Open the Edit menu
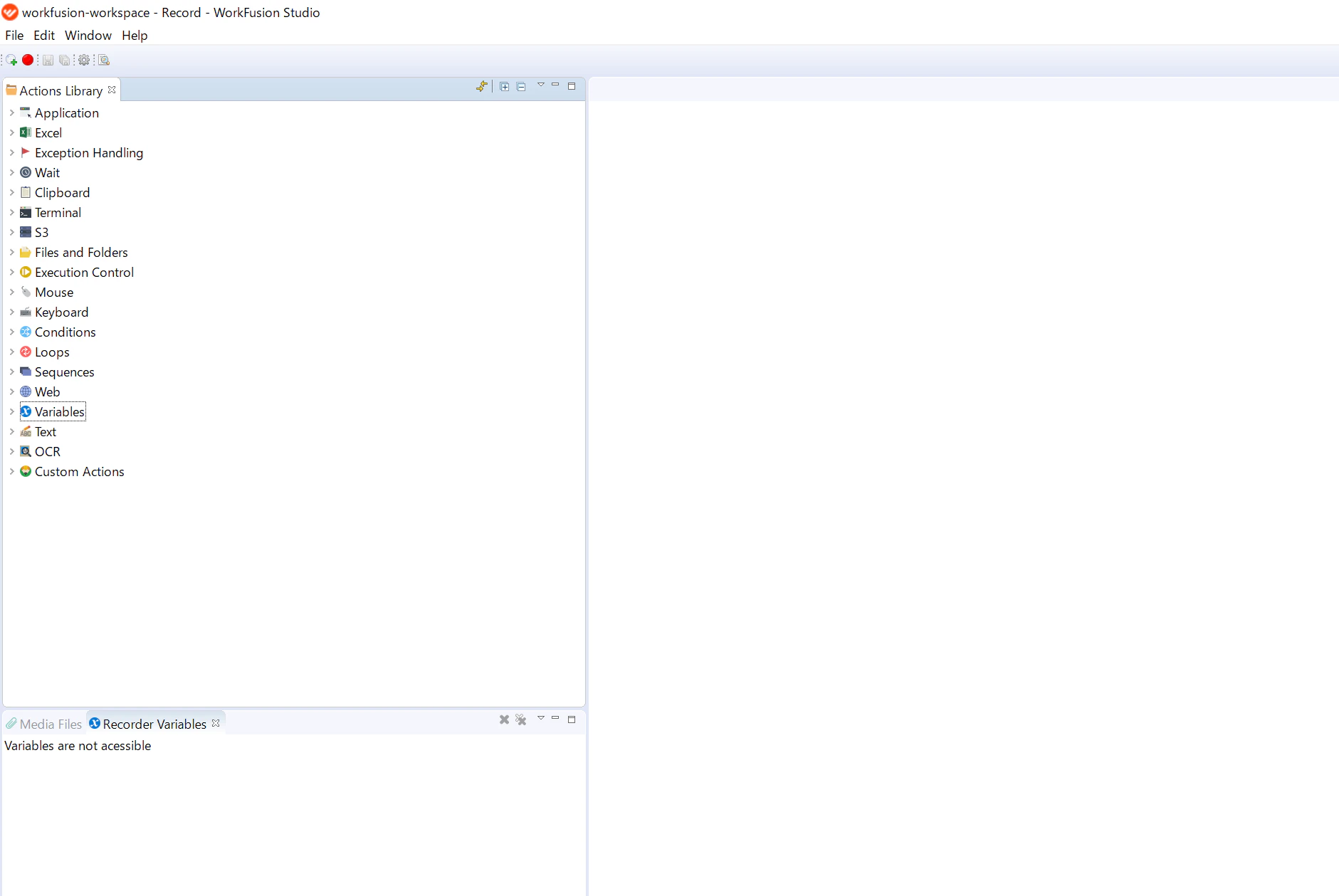The image size is (1339, 896). tap(44, 36)
